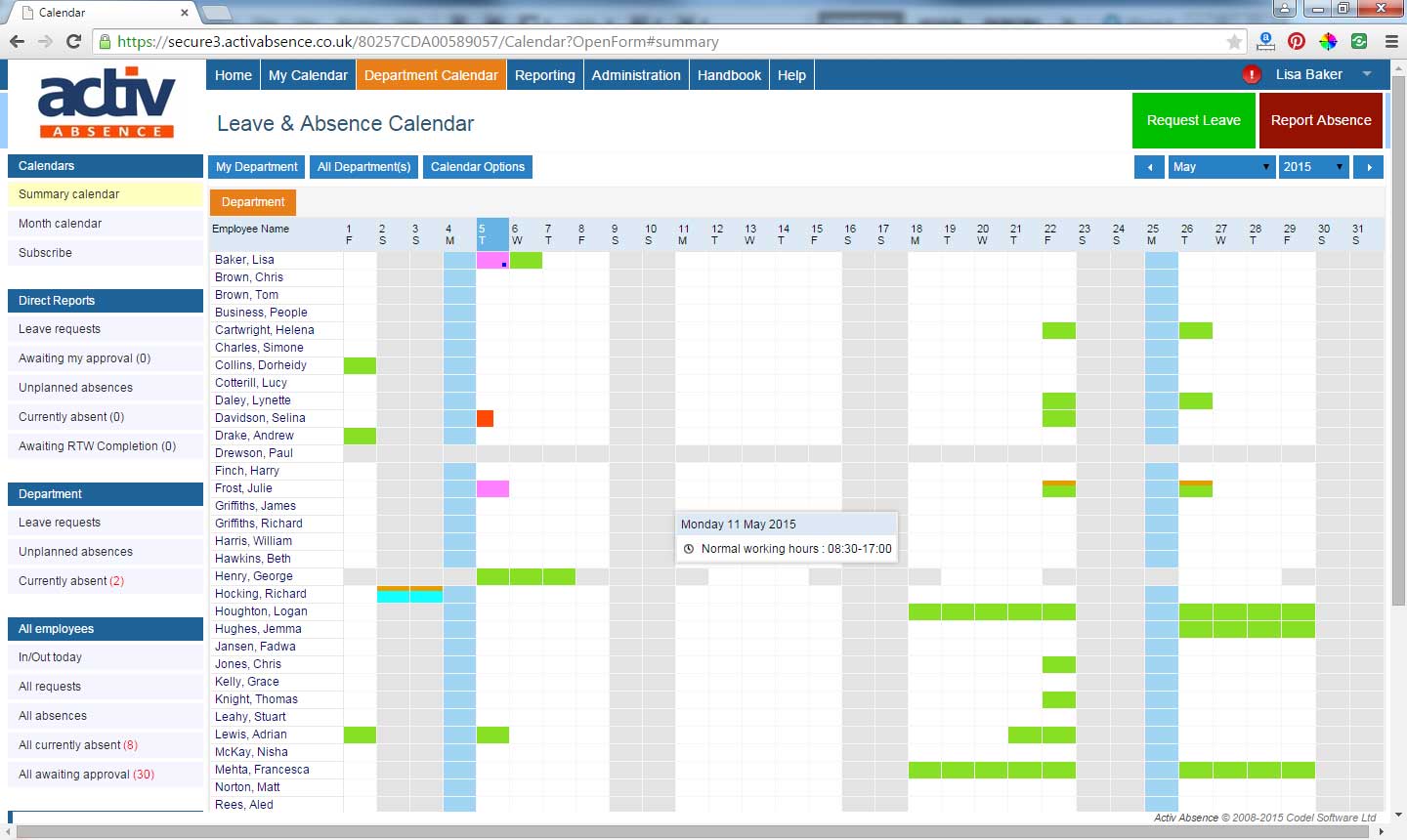Click the Pinterest extension icon
The image size is (1407, 840).
1297,41
